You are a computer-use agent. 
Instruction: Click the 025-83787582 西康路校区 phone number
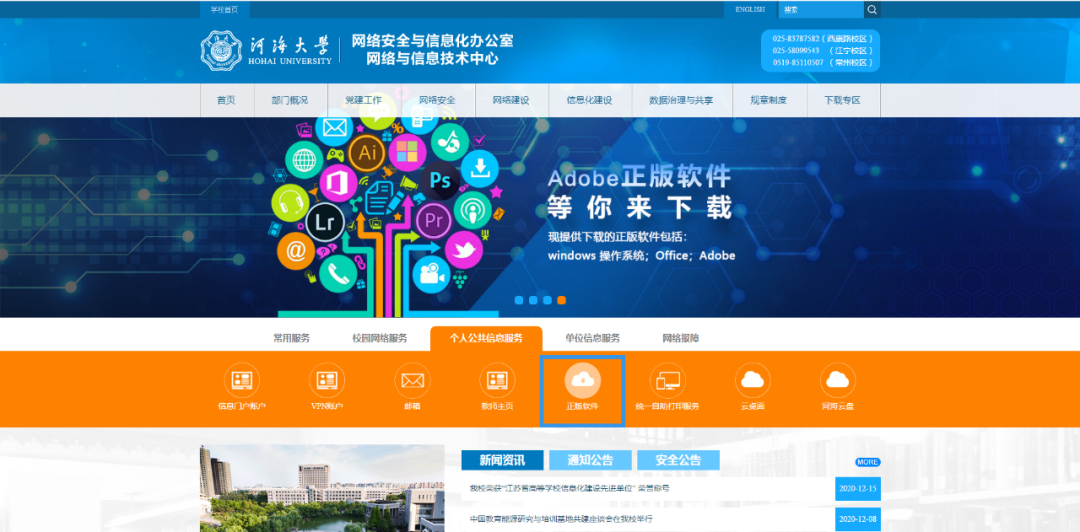click(x=822, y=39)
